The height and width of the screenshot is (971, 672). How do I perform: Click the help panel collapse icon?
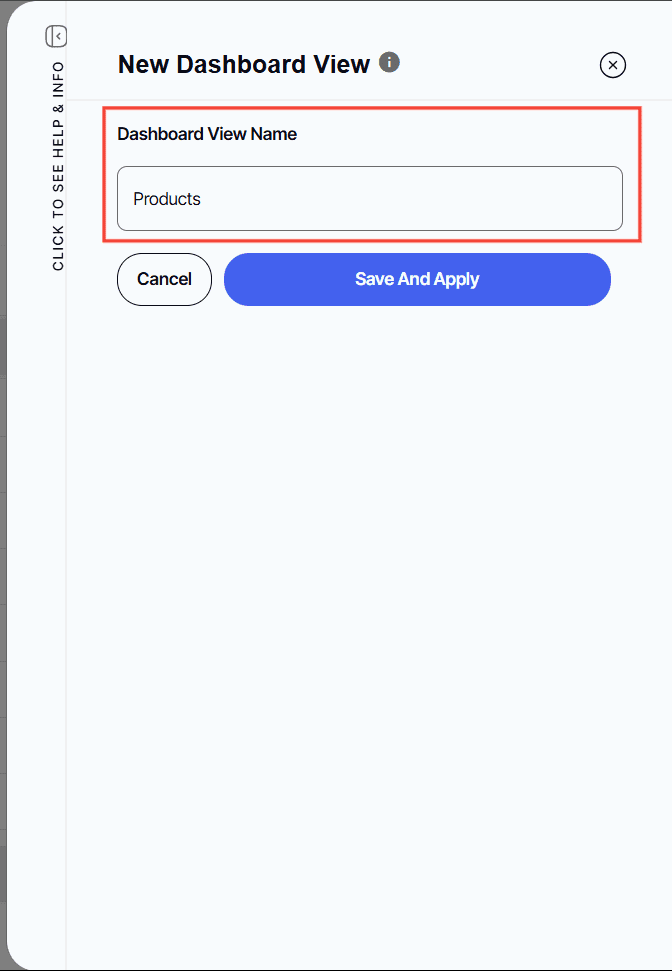[x=56, y=37]
